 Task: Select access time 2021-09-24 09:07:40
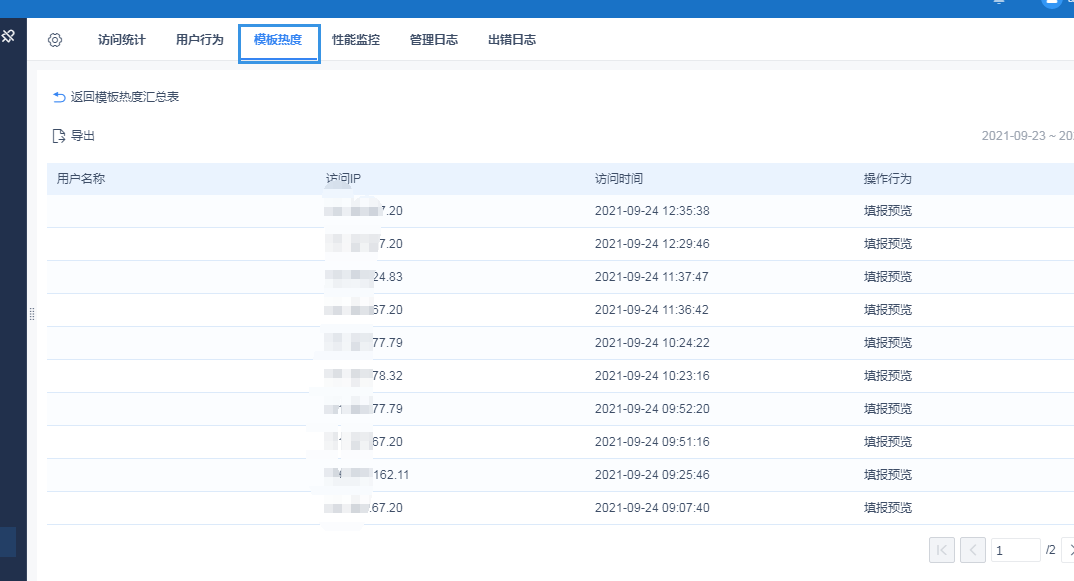click(x=652, y=508)
